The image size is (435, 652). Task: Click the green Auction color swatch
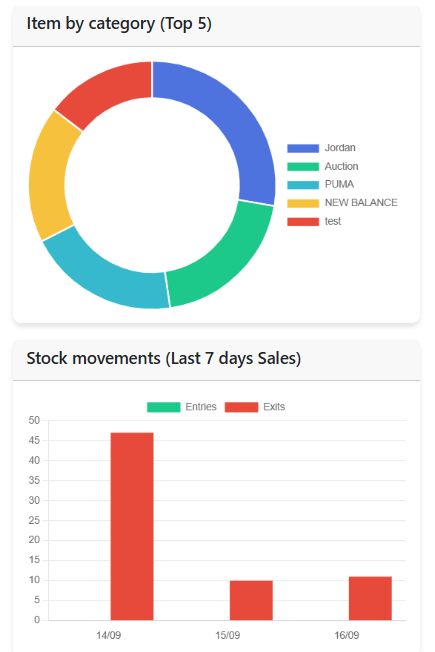click(303, 166)
